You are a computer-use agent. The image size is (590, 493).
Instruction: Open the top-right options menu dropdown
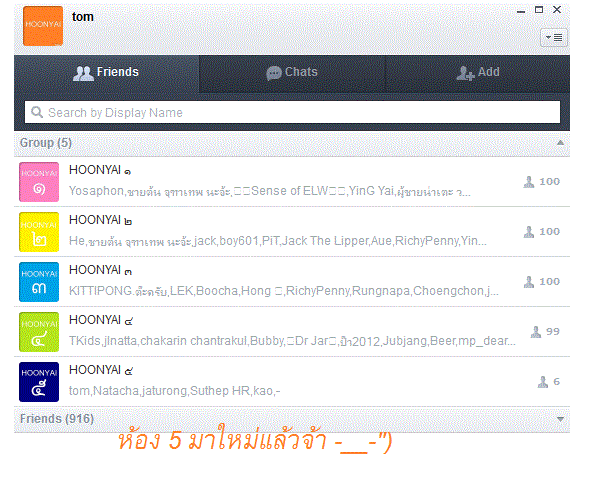click(554, 38)
